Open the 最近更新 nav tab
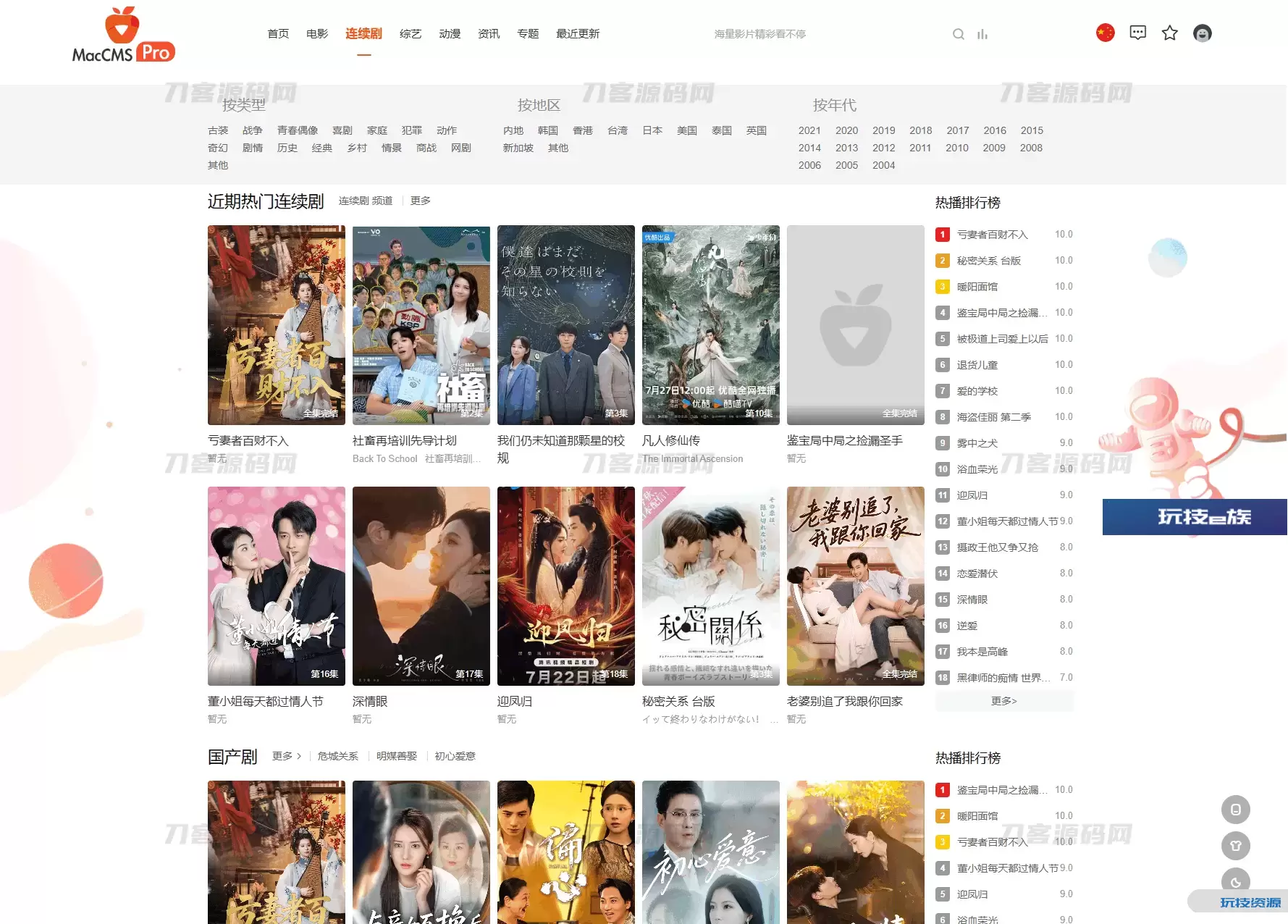The height and width of the screenshot is (924, 1288). pos(578,34)
